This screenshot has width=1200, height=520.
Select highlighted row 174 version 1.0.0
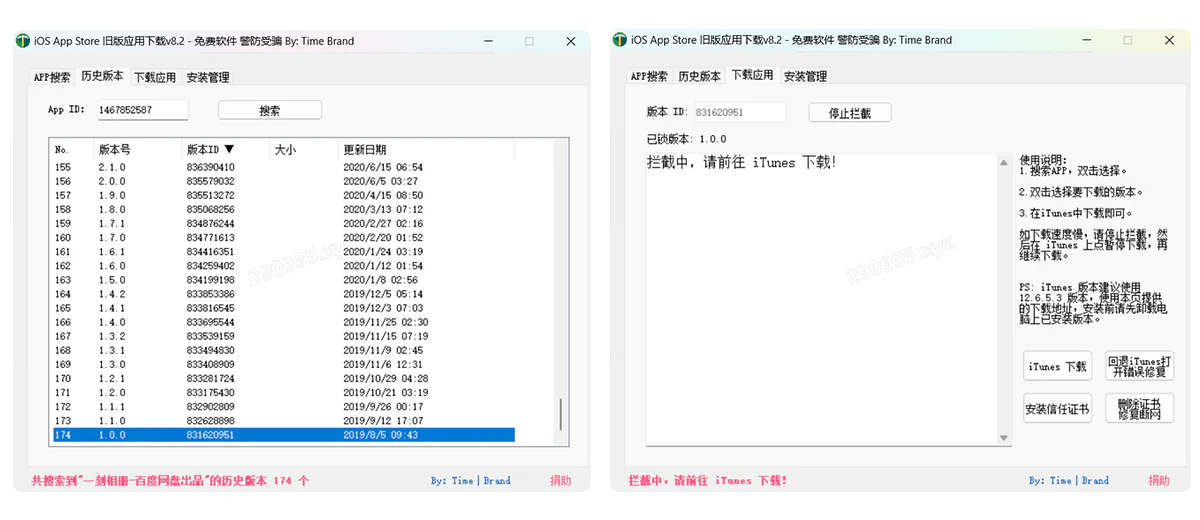(284, 435)
